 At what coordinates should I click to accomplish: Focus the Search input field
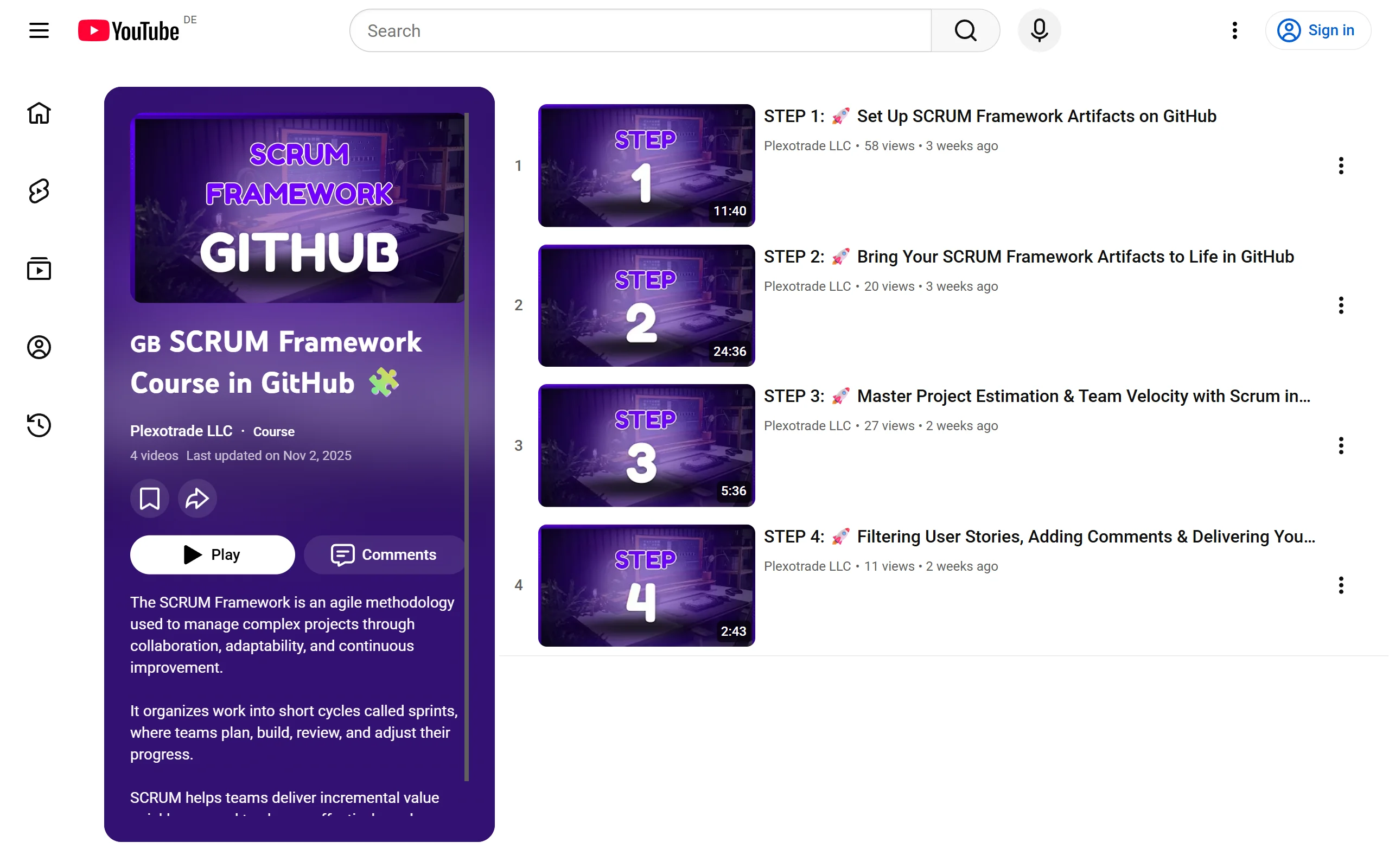coord(641,30)
